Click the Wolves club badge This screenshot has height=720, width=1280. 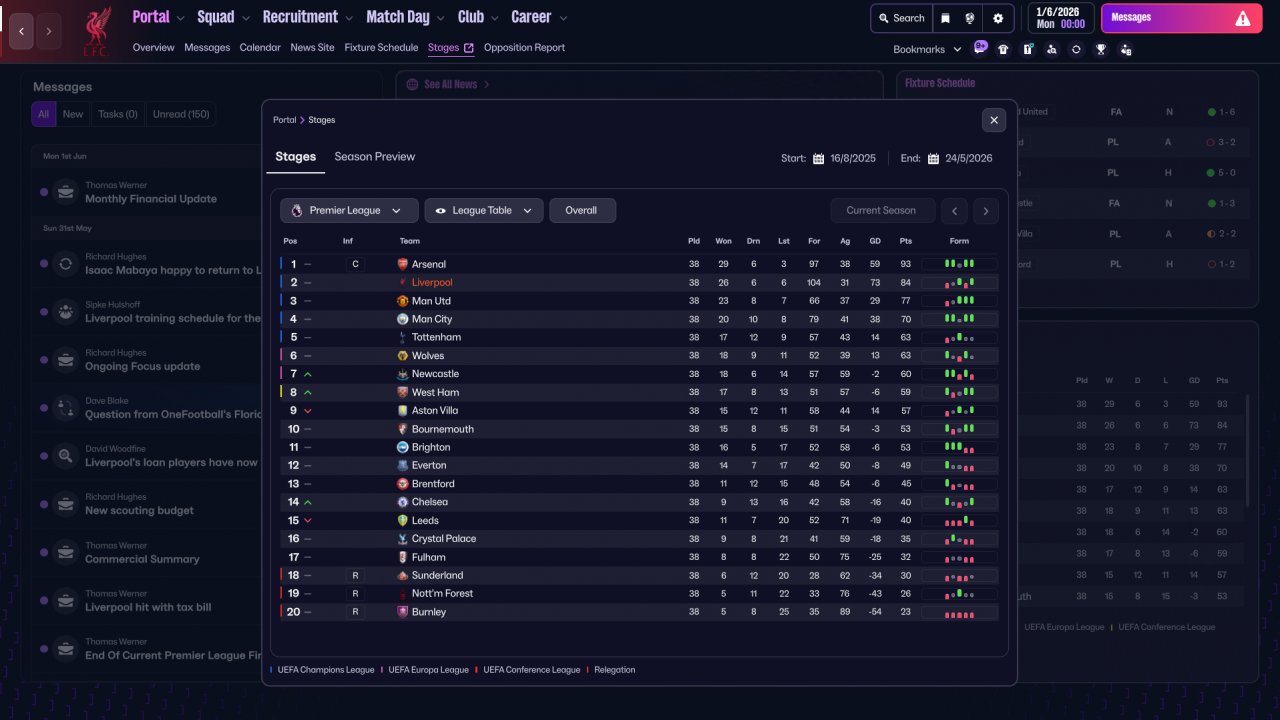pyautogui.click(x=403, y=356)
